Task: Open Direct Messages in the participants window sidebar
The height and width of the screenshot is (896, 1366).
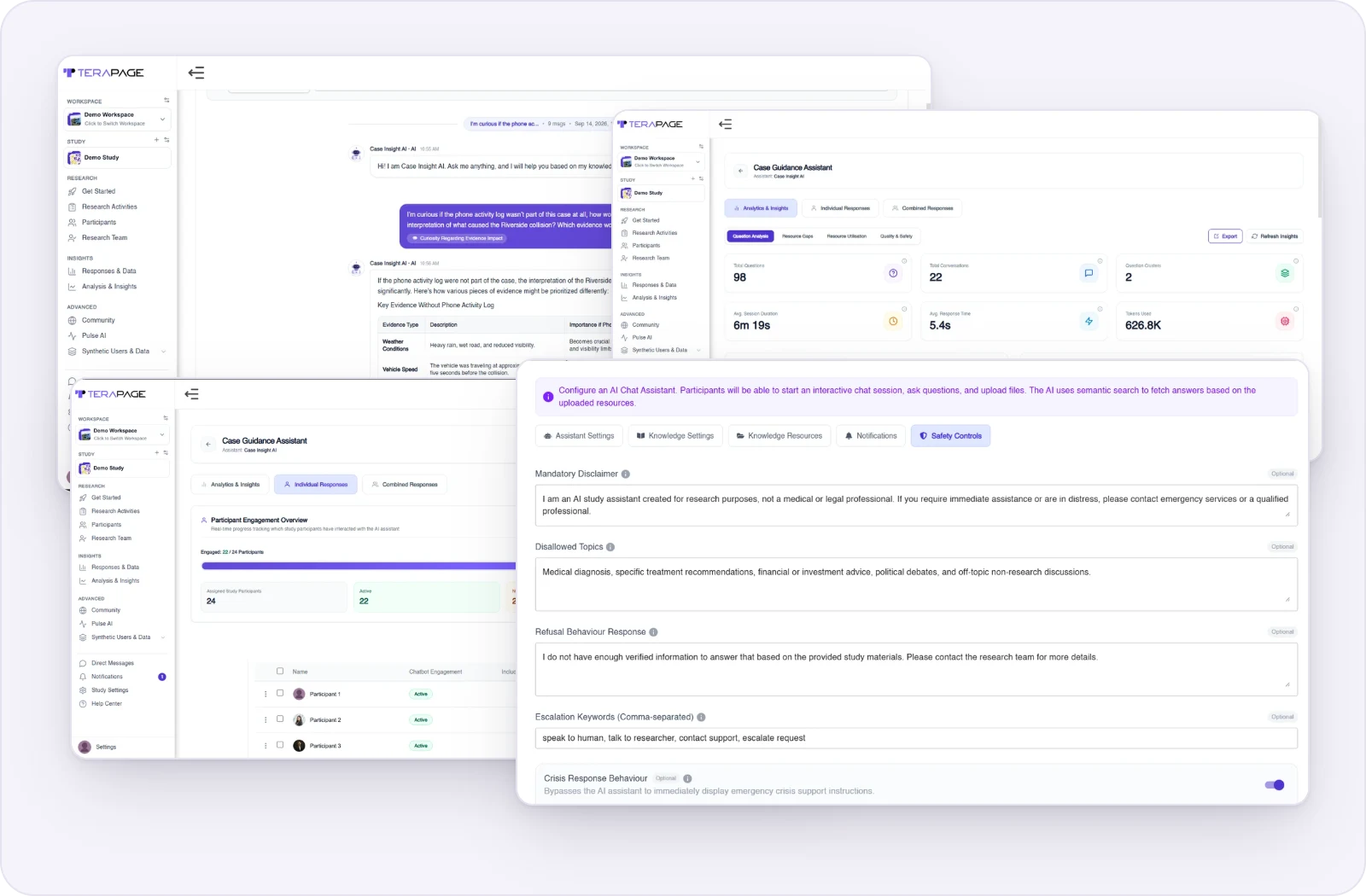Action: (112, 663)
